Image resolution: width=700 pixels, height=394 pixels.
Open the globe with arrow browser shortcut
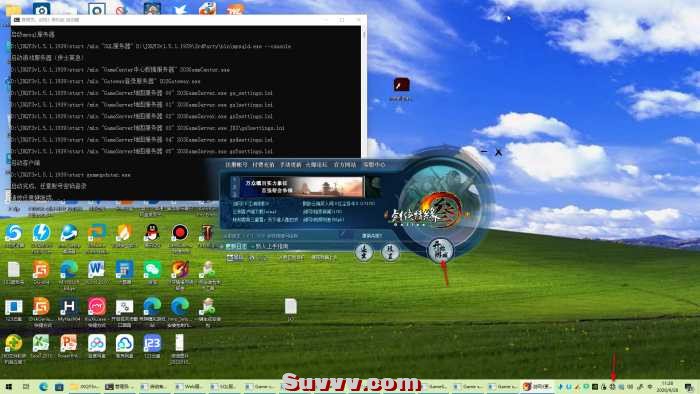tap(69, 232)
